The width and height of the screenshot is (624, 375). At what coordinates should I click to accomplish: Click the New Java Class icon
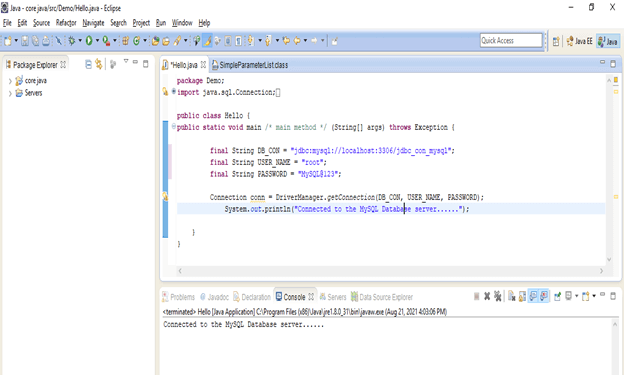pos(136,41)
